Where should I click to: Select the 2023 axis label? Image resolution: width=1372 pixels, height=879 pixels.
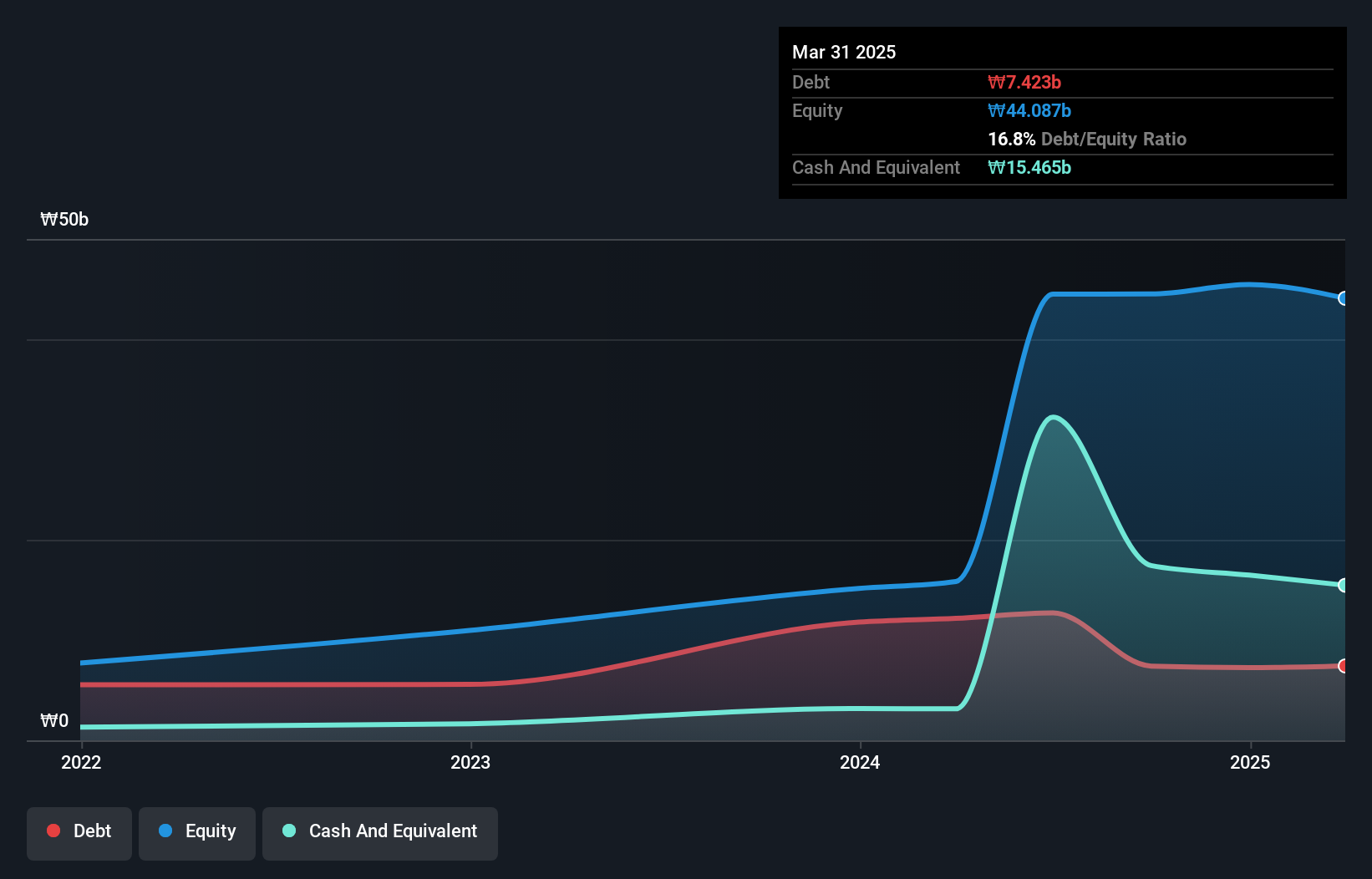[471, 762]
